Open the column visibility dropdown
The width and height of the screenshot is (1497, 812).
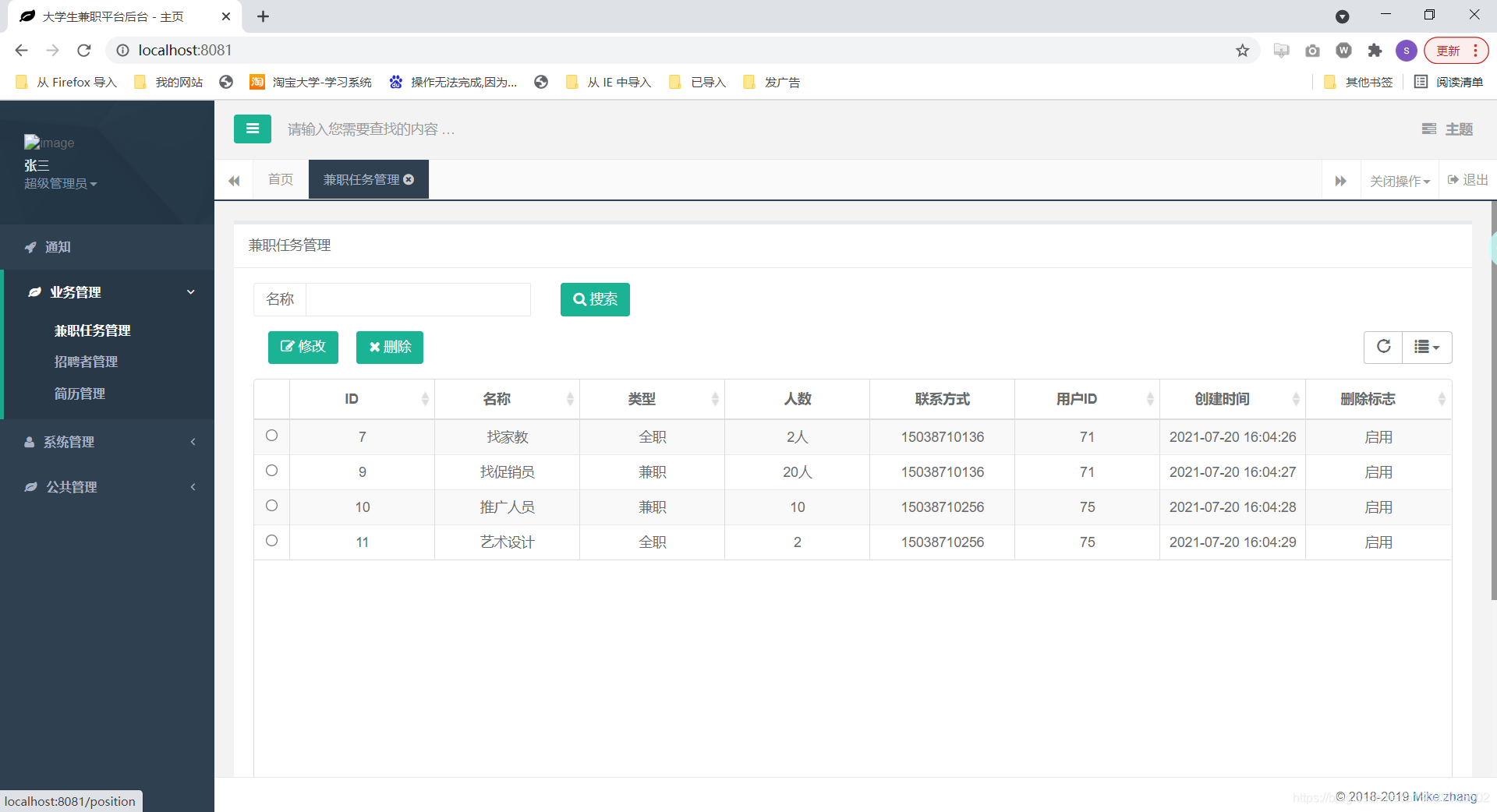(x=1427, y=347)
